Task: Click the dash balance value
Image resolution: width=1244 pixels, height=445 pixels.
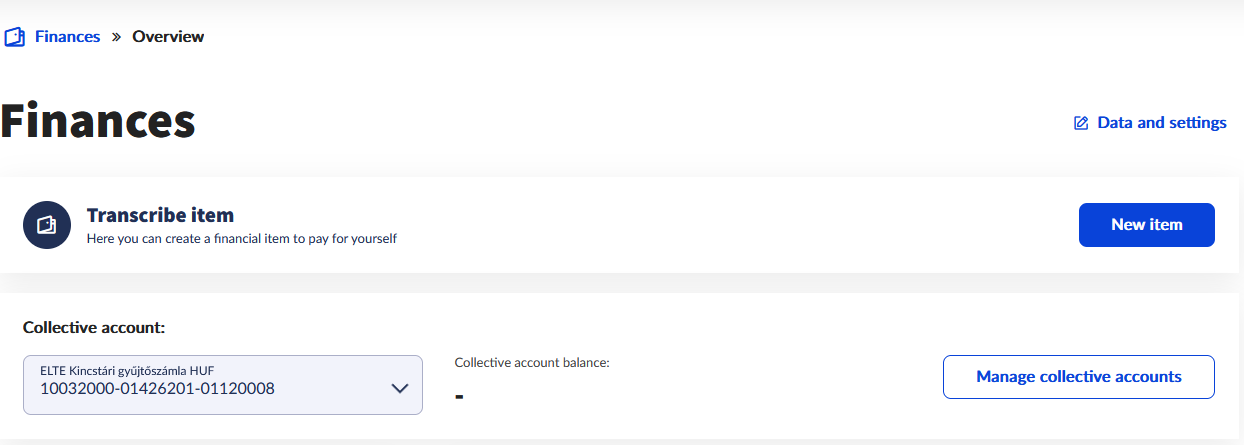Action: click(459, 397)
